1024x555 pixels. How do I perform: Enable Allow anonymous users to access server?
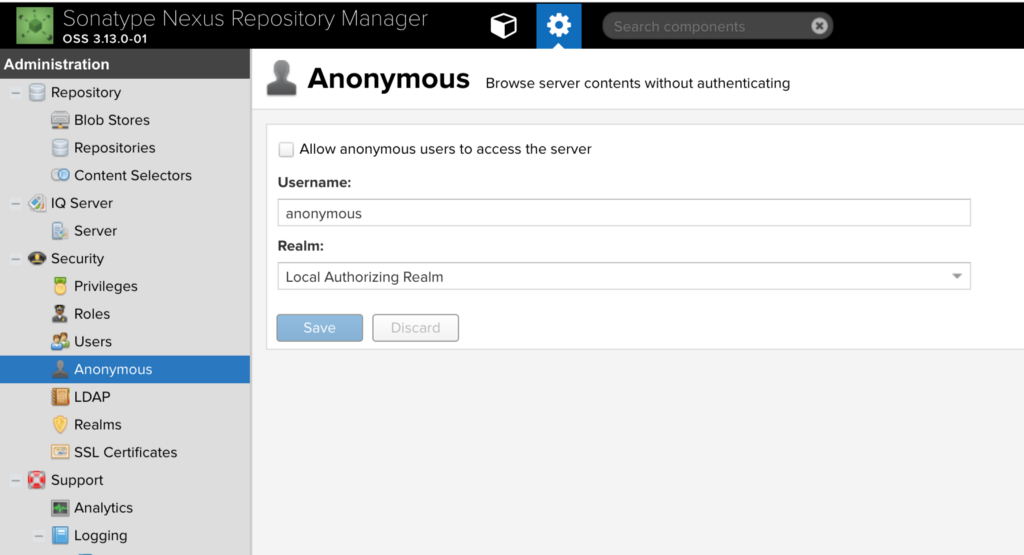tap(286, 150)
